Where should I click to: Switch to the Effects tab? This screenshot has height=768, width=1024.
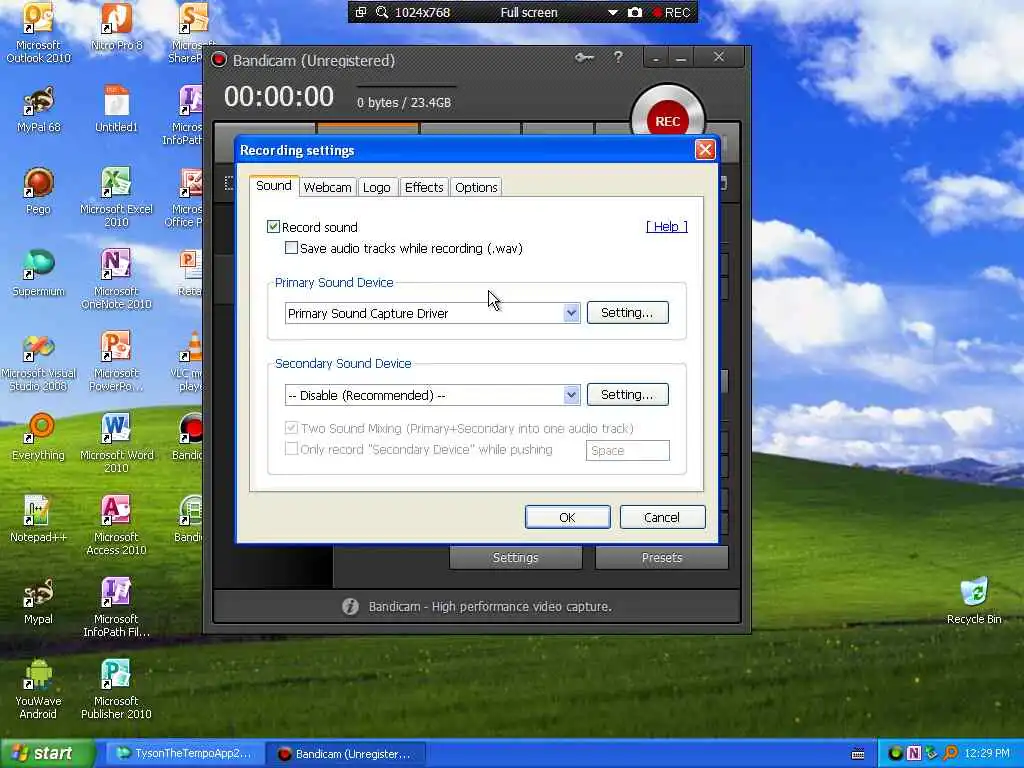click(x=424, y=187)
